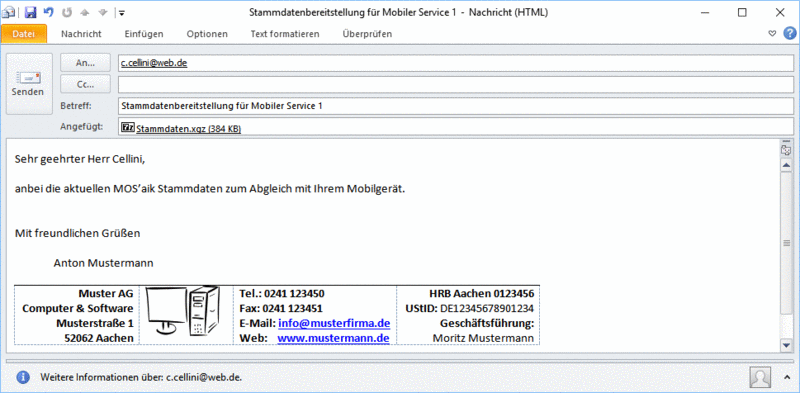This screenshot has height=393, width=800.
Task: Click the Redo icon in quick access toolbar
Action: pyautogui.click(x=67, y=12)
